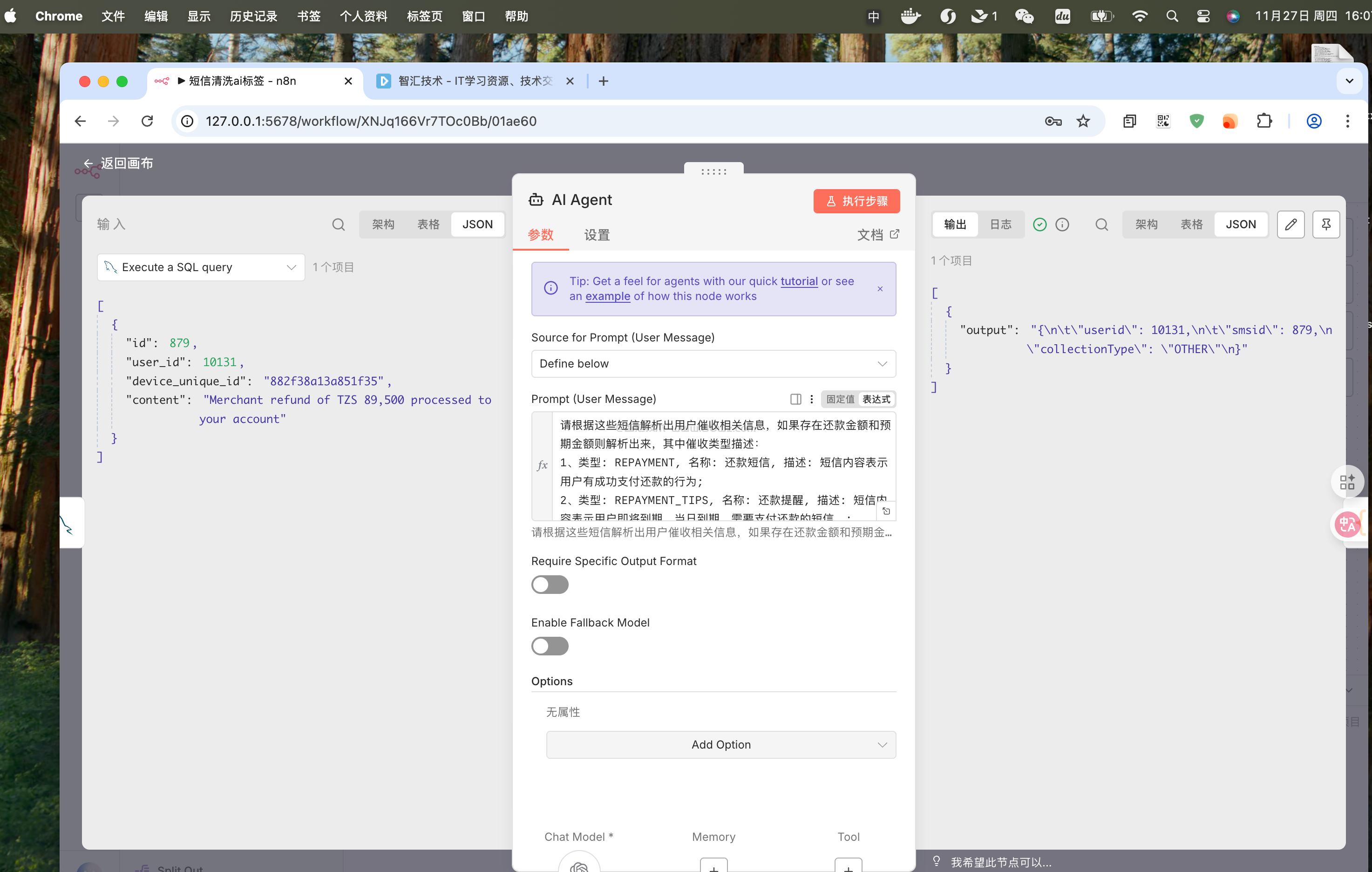Click the pencil edit output icon
This screenshot has width=1372, height=872.
1290,225
